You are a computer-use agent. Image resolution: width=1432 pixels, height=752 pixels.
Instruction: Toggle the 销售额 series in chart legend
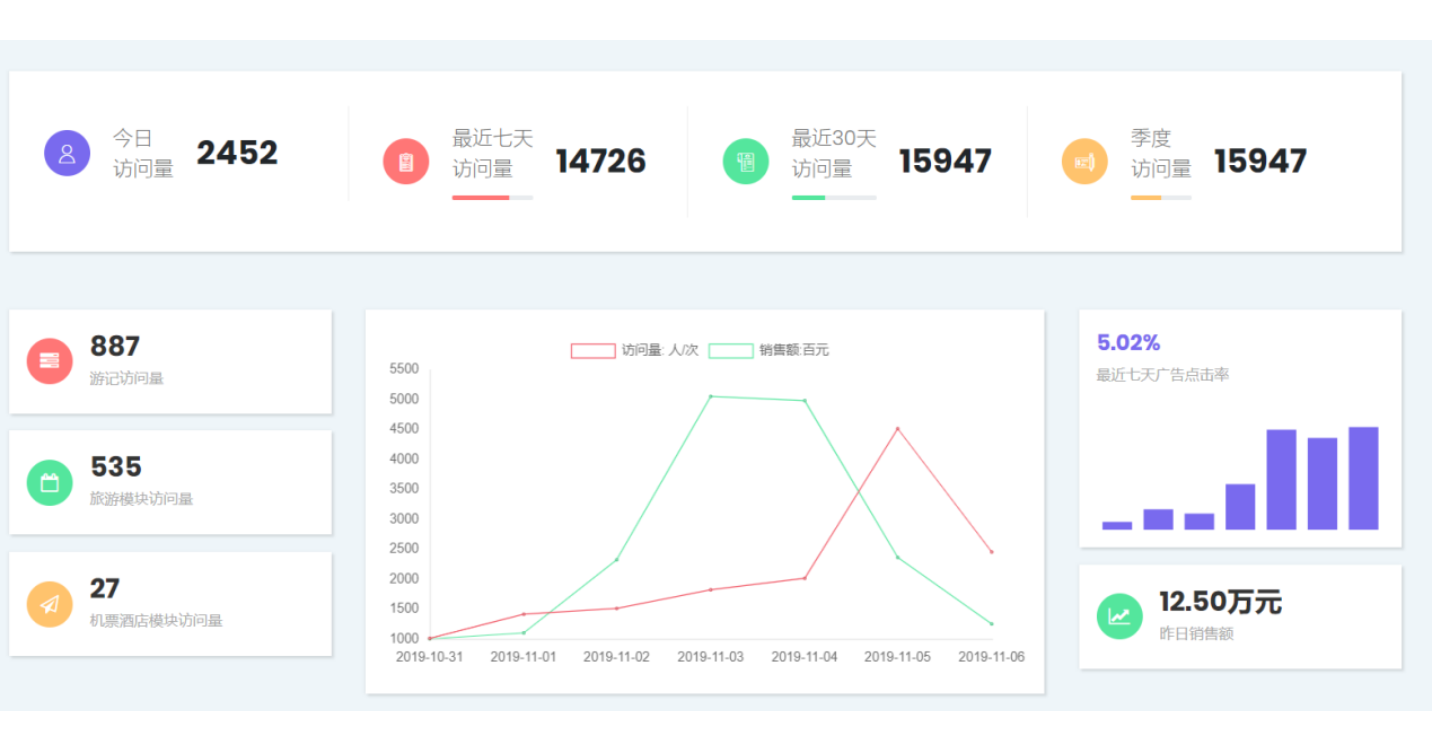coord(731,350)
